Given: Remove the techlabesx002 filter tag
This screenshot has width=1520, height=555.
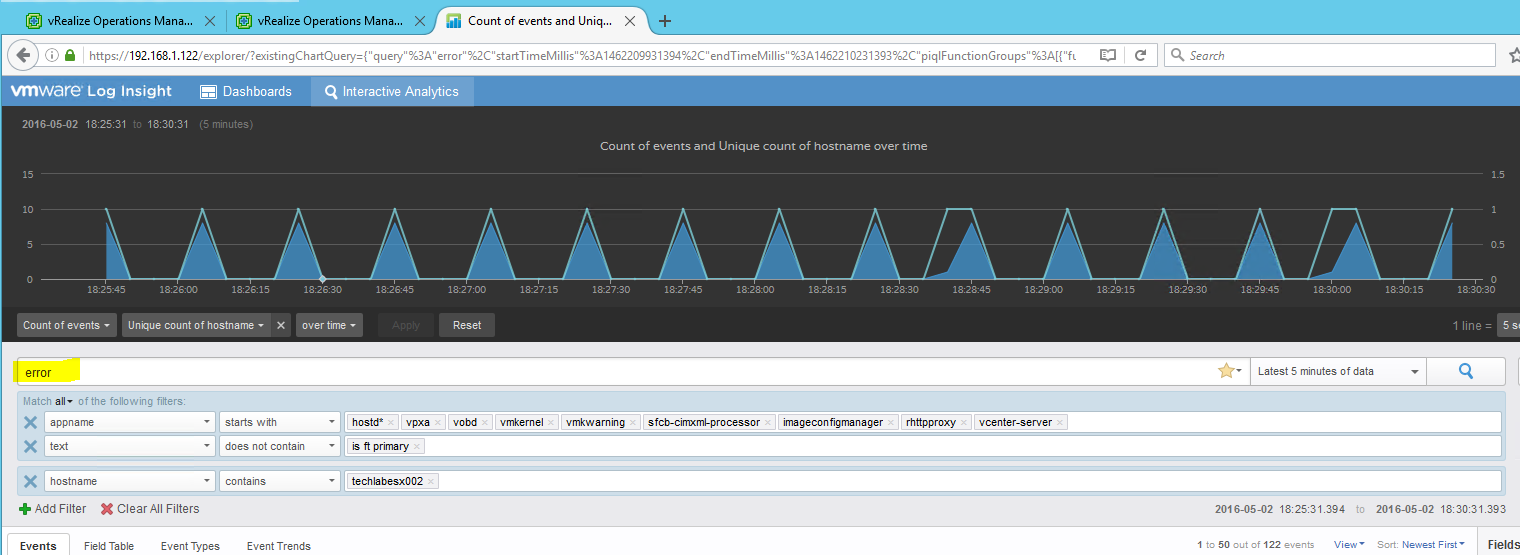Looking at the screenshot, I should [x=431, y=482].
